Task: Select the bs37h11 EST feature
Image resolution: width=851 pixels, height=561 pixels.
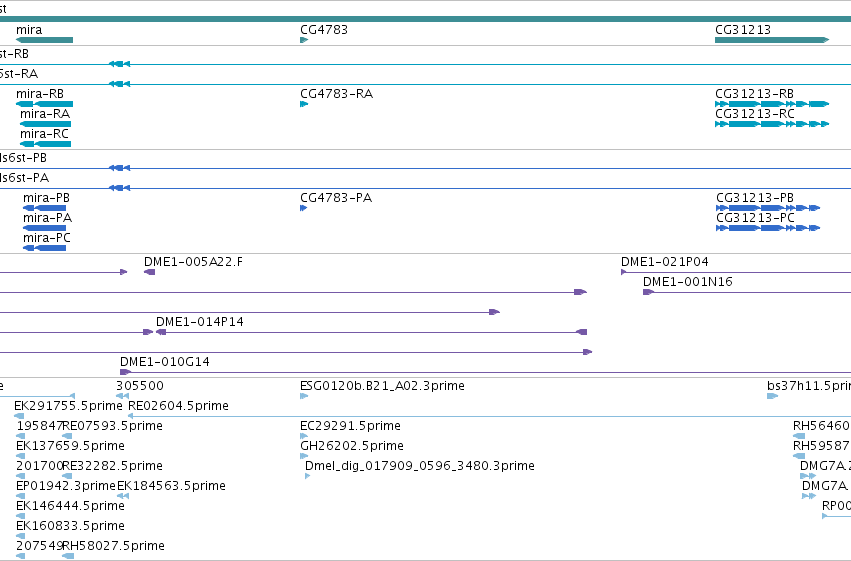Action: [773, 396]
